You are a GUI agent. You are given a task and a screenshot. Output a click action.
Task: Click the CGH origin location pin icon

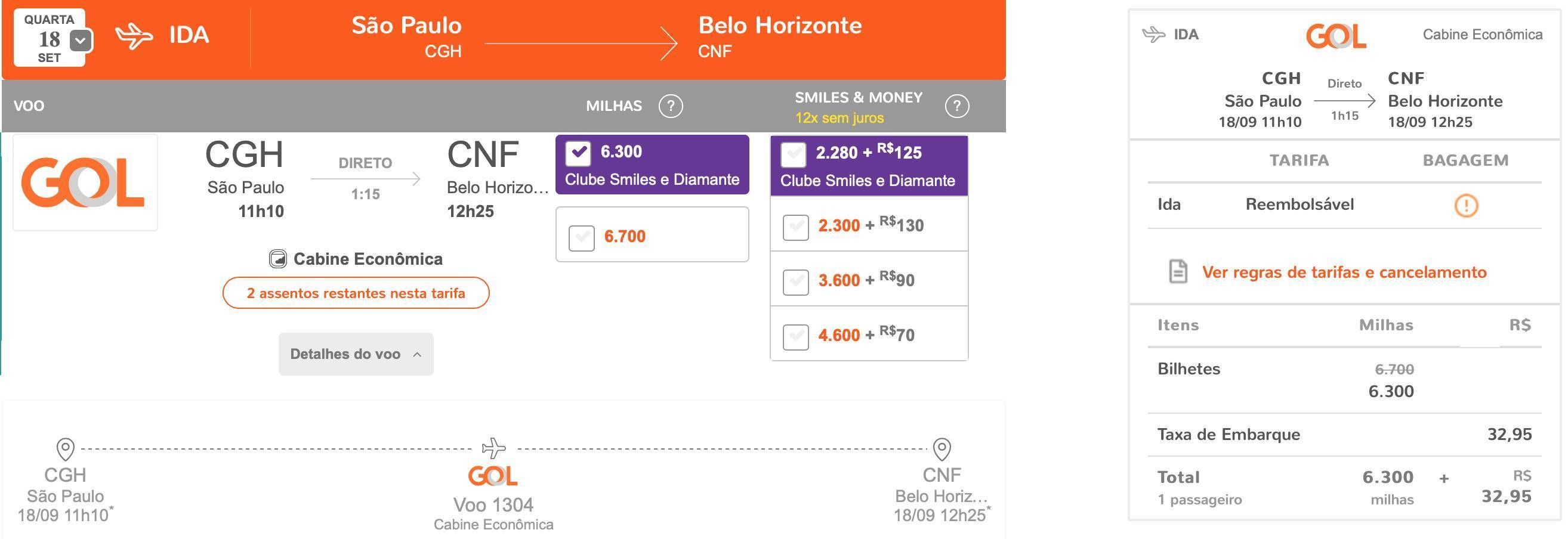(65, 450)
